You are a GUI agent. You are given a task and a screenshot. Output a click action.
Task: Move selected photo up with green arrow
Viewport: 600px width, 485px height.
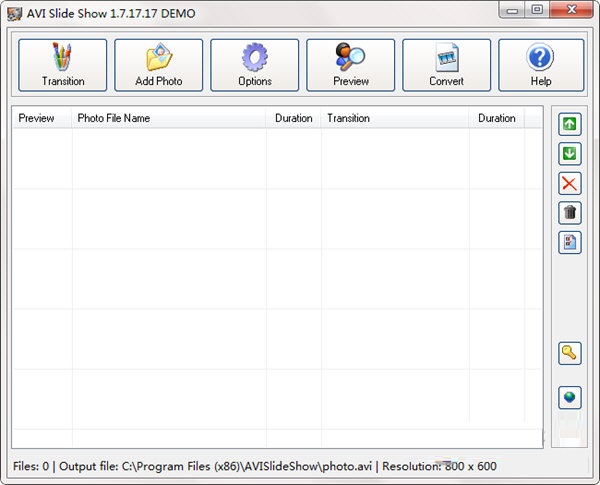570,124
